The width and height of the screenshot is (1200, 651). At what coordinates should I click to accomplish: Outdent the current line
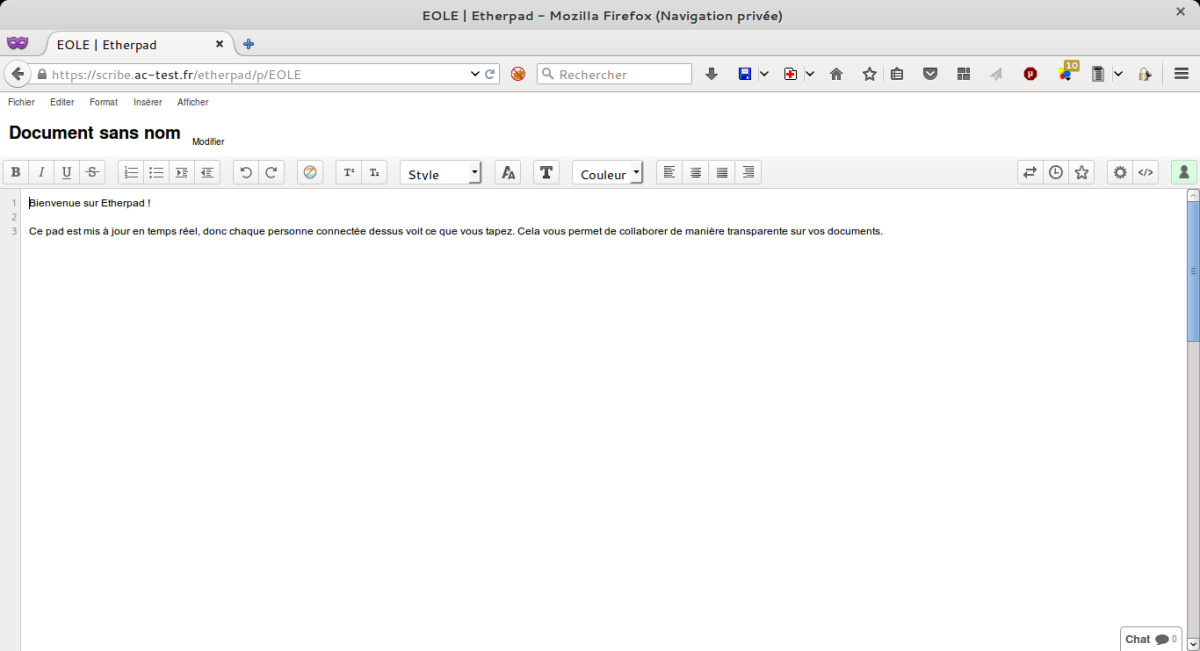pyautogui.click(x=208, y=172)
